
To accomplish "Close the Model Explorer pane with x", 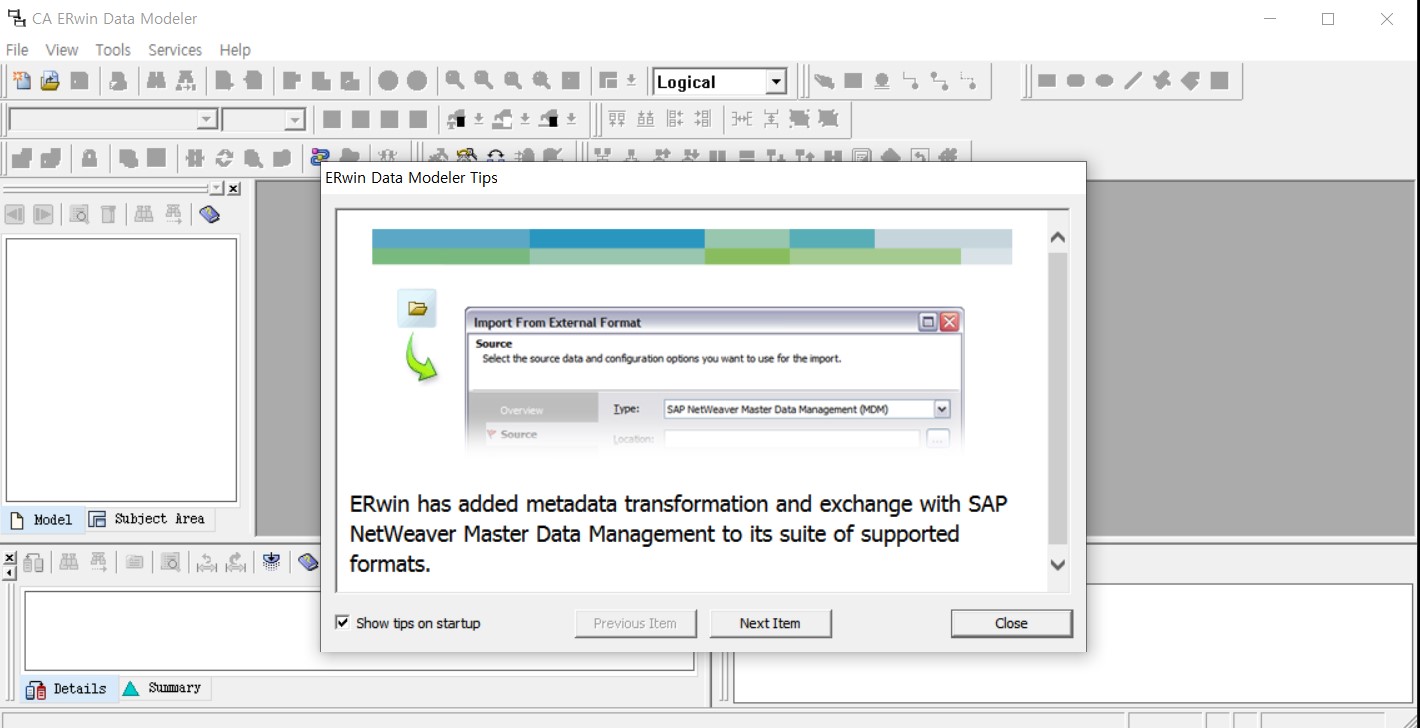I will 234,188.
